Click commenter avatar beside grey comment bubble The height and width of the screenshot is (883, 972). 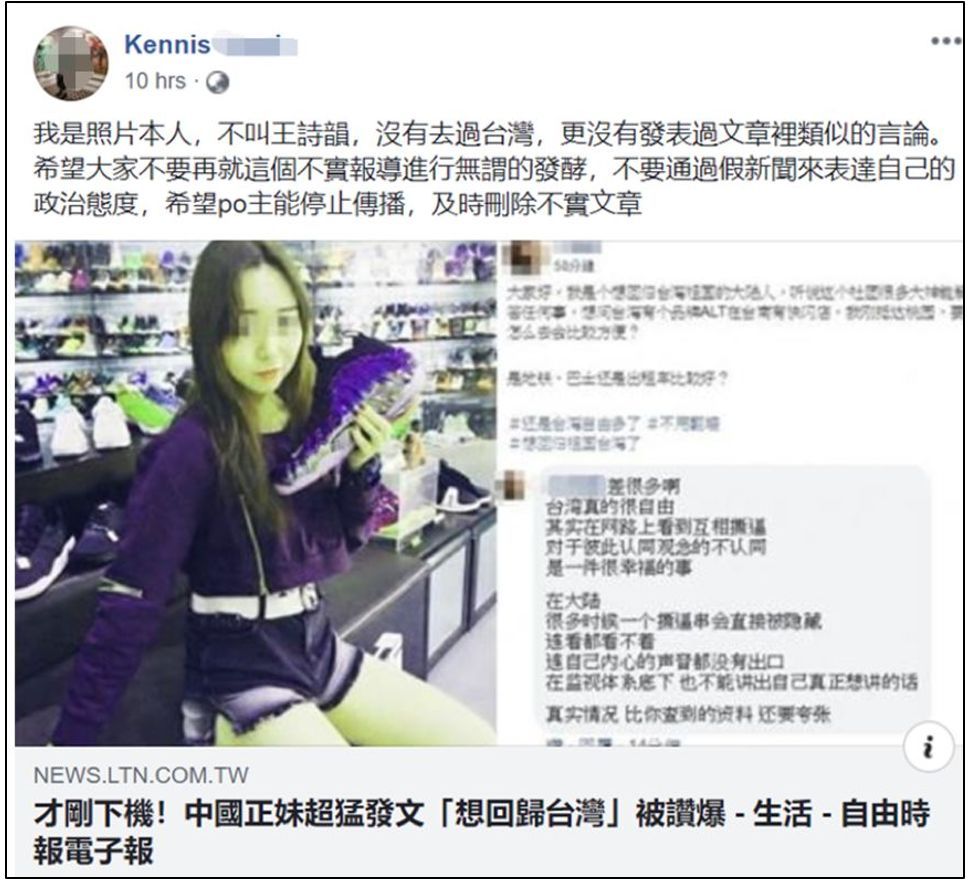click(515, 484)
